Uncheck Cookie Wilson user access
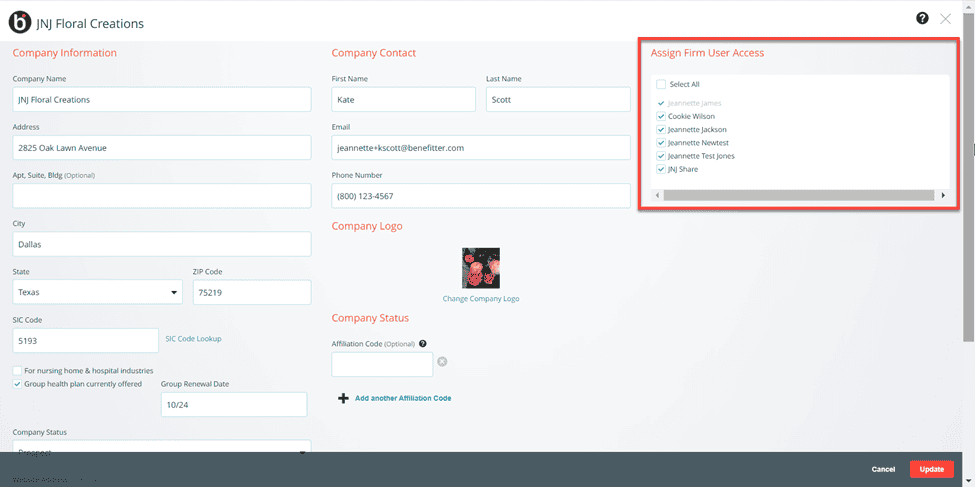 661,116
